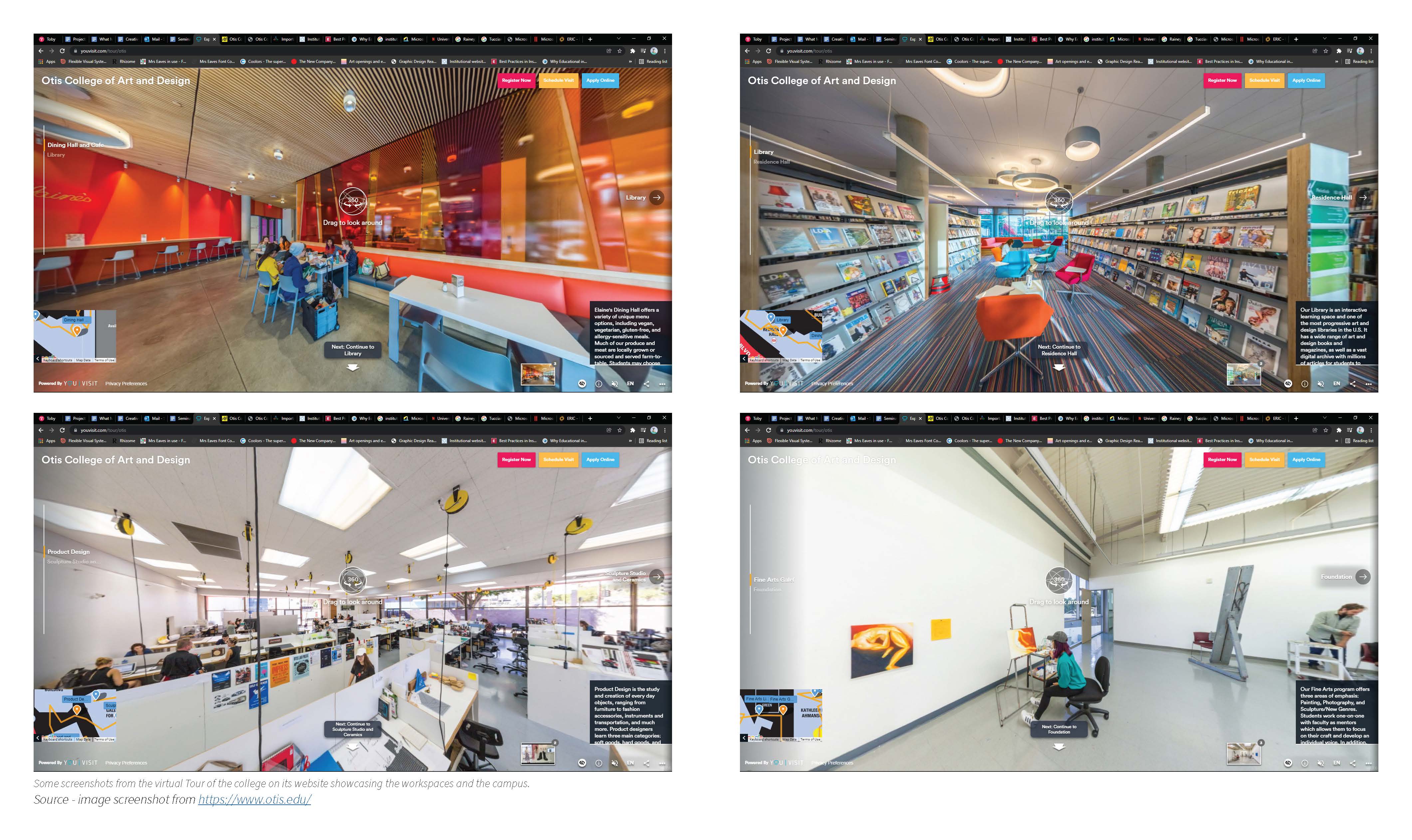Click Register Now button in Dining Hall tour
Viewport: 1412px width, 840px height.
[x=516, y=81]
